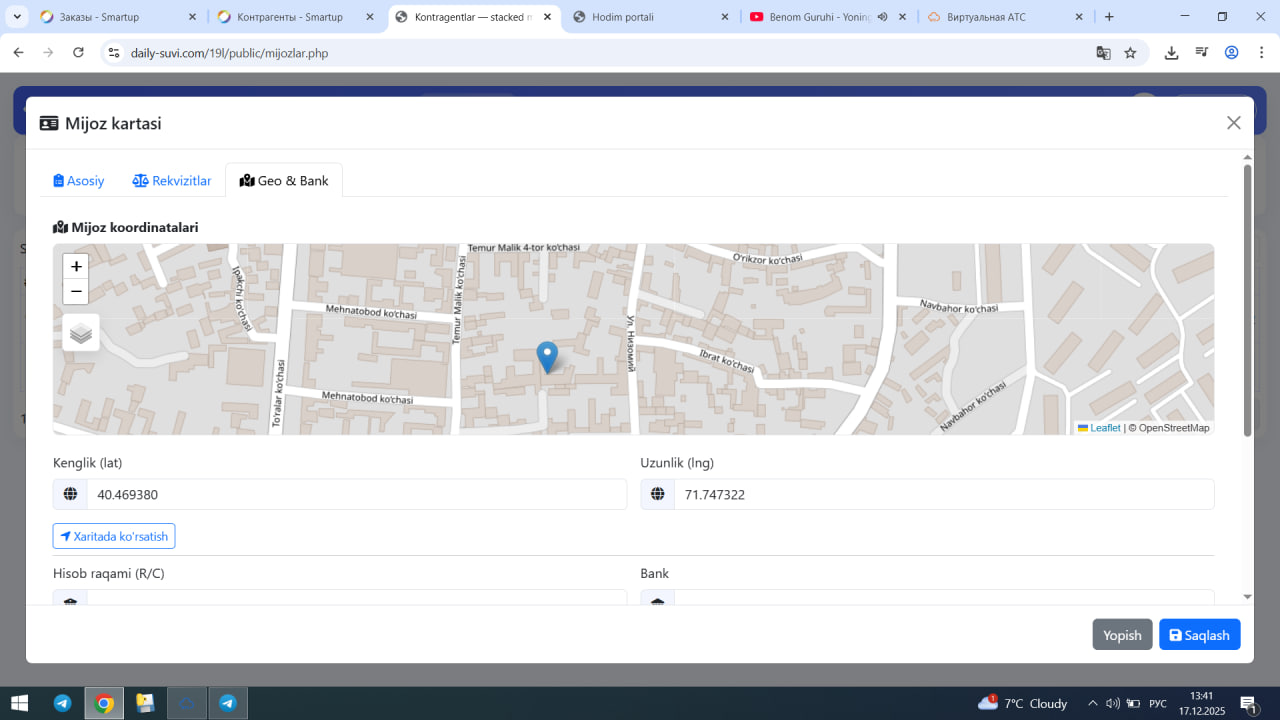Zoom in on the map

click(x=76, y=267)
